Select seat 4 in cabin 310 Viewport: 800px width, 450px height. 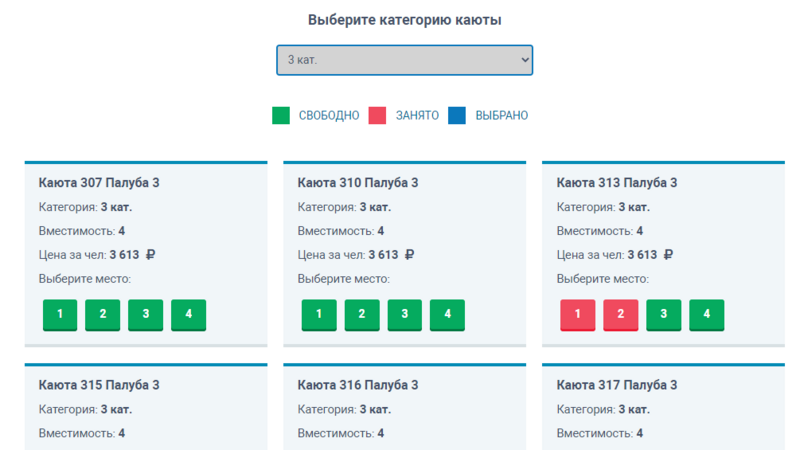[447, 315]
